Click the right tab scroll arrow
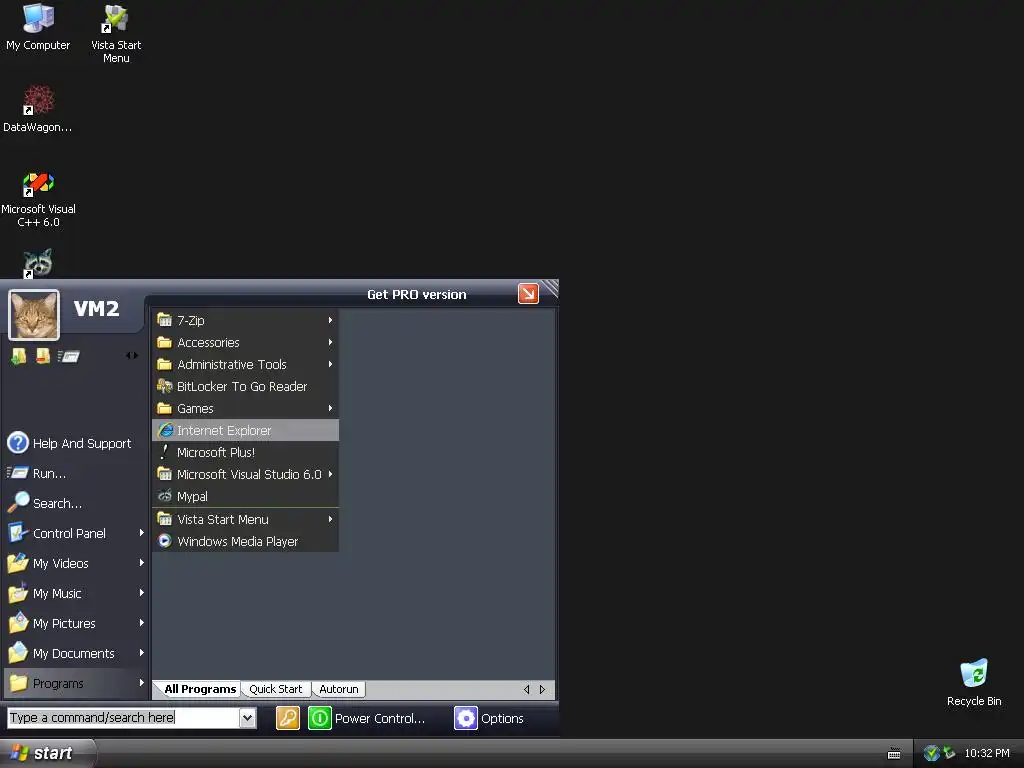The height and width of the screenshot is (768, 1024). [542, 690]
